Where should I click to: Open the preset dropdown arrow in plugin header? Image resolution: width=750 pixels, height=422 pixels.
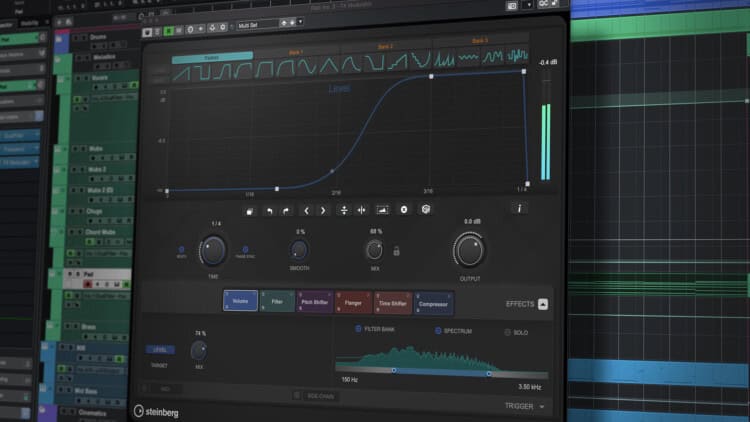coord(300,22)
